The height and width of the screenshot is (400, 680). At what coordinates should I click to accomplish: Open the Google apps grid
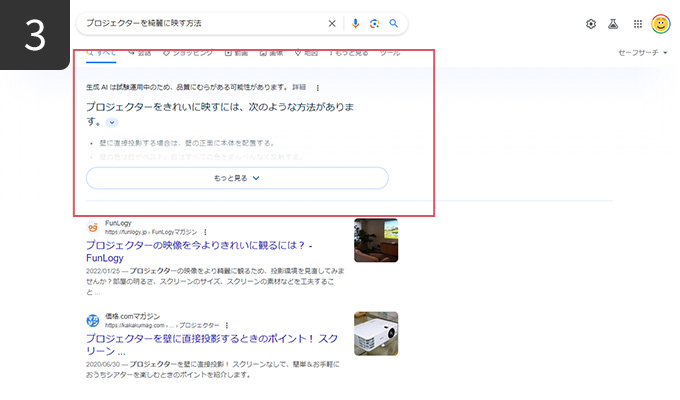(637, 24)
